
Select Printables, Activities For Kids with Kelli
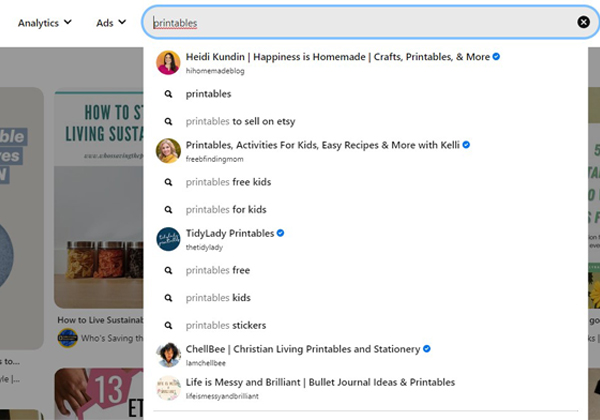pyautogui.click(x=365, y=151)
